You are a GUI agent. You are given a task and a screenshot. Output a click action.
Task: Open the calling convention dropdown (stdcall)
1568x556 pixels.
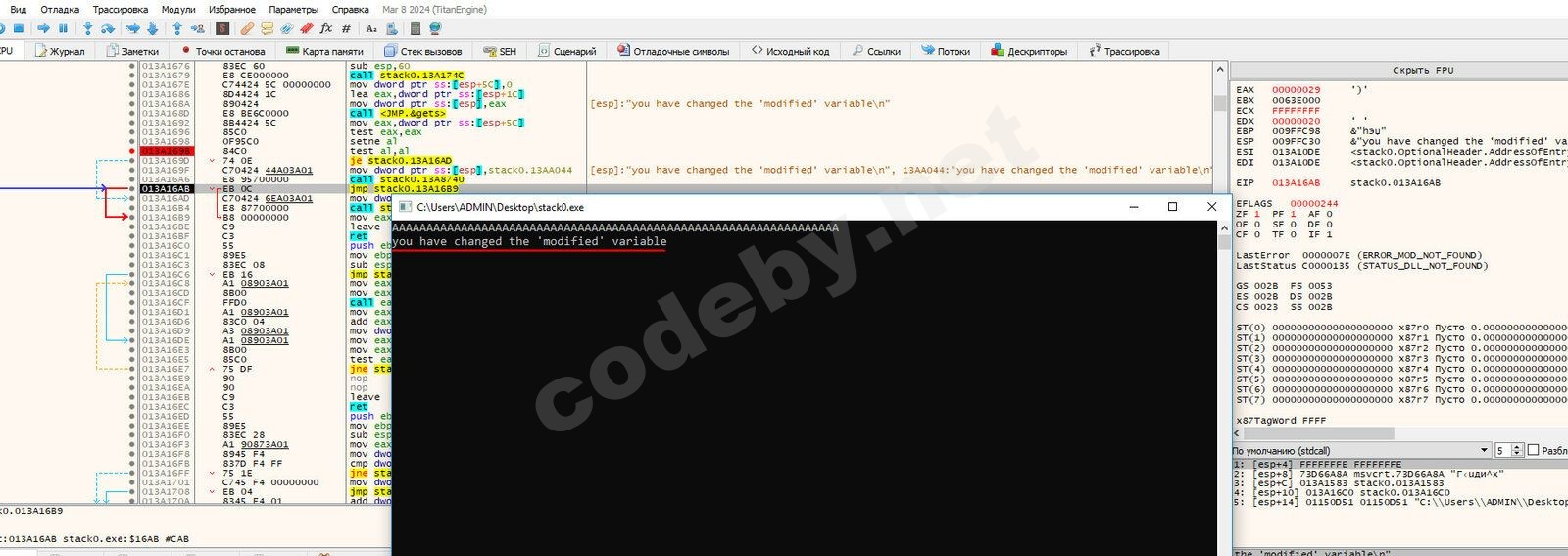1361,450
